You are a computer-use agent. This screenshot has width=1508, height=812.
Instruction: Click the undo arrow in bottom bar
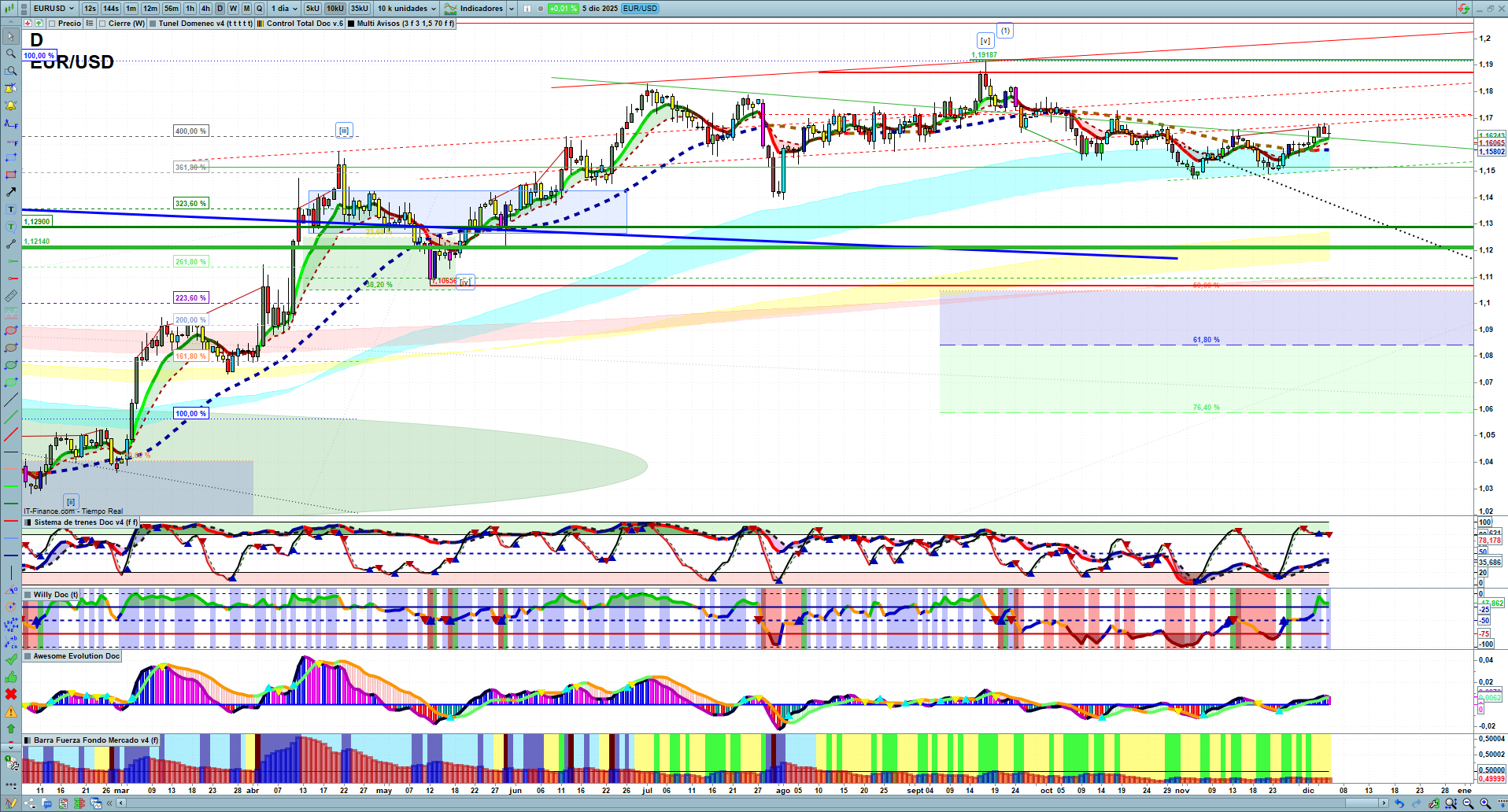(x=1399, y=803)
